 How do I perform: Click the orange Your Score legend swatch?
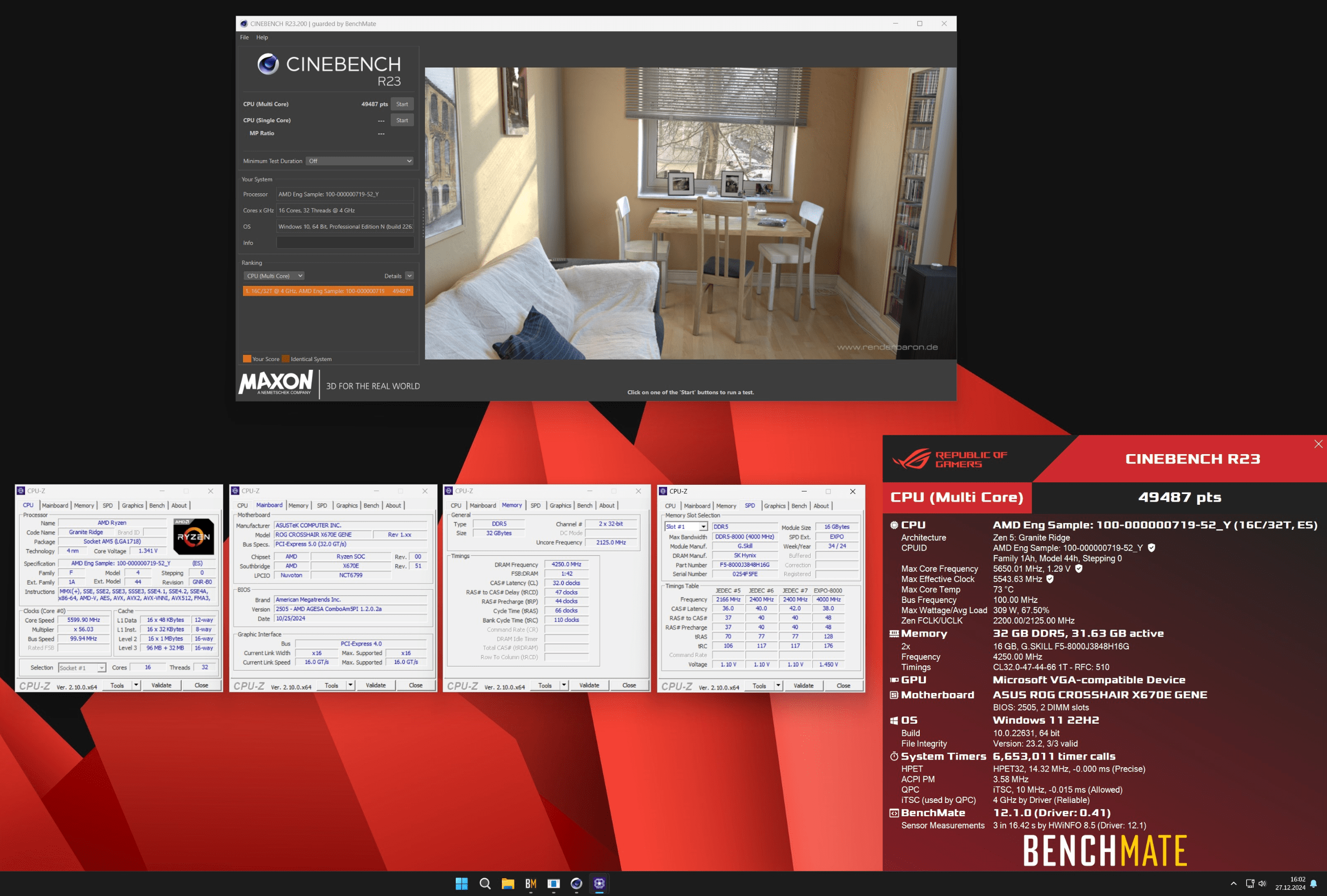click(247, 359)
